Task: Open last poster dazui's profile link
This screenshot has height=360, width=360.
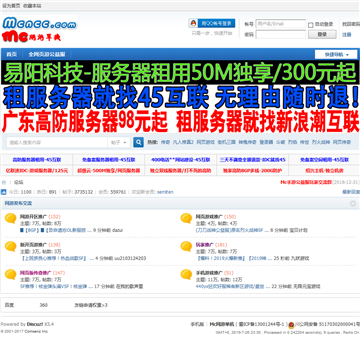Action: (x=118, y=230)
